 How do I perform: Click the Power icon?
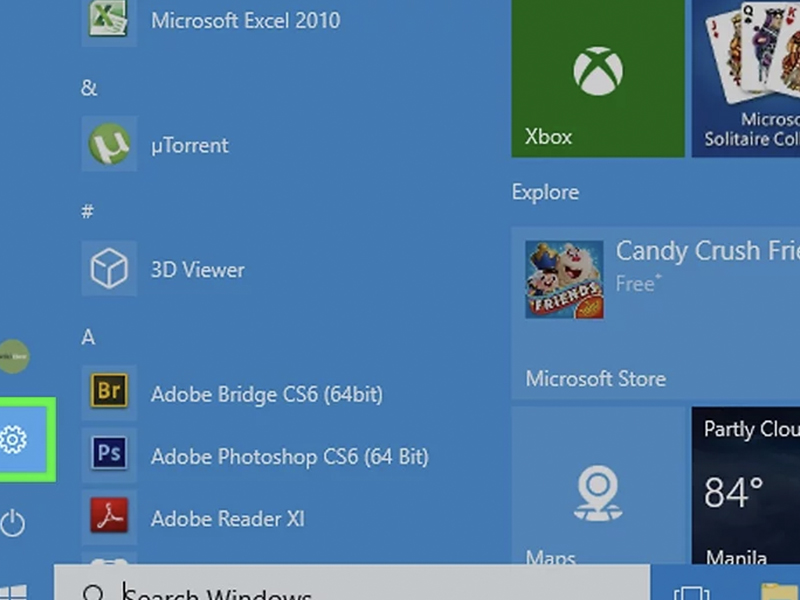[13, 521]
